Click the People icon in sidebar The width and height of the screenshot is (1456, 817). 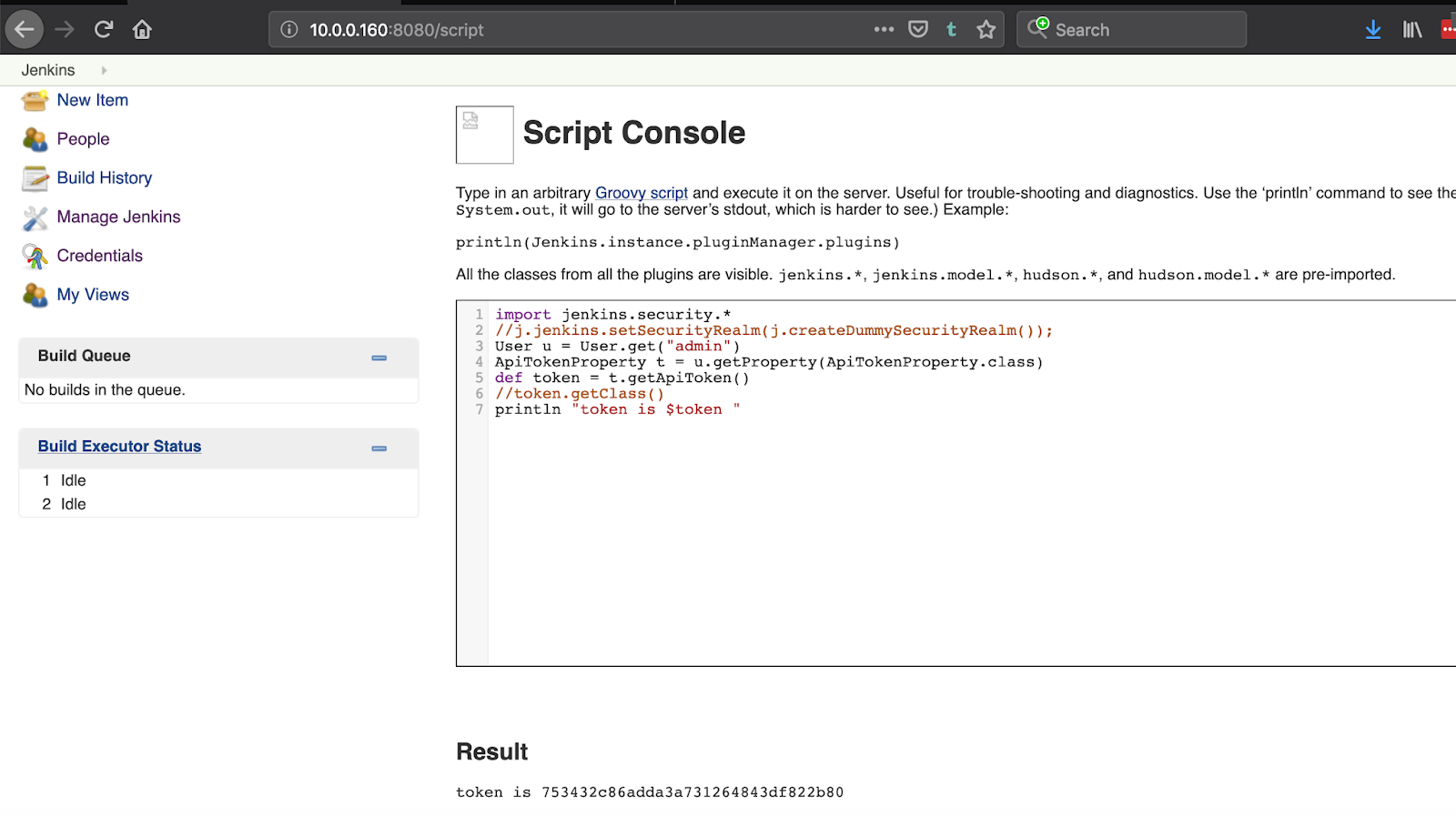pos(35,139)
